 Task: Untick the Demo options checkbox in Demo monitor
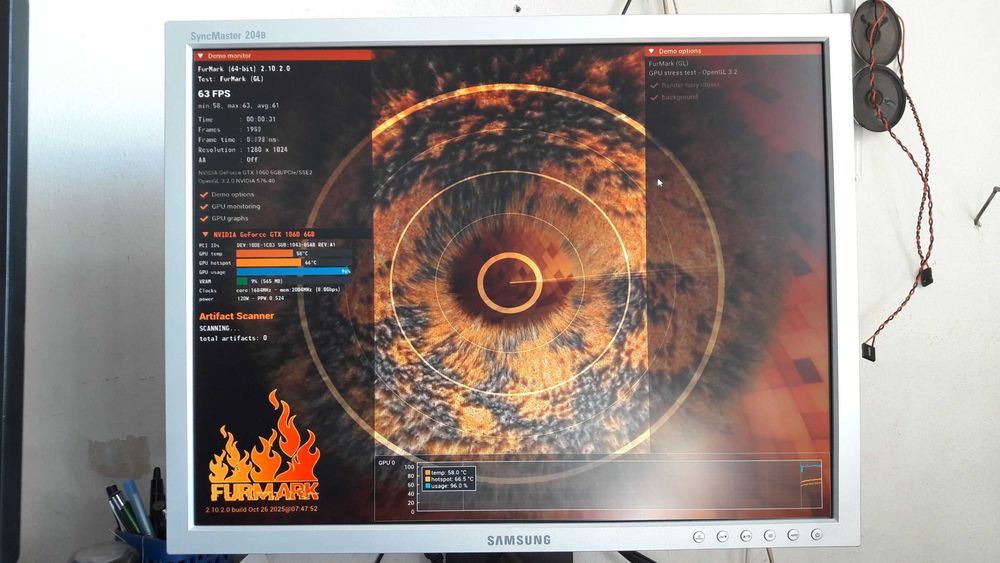pyautogui.click(x=204, y=195)
